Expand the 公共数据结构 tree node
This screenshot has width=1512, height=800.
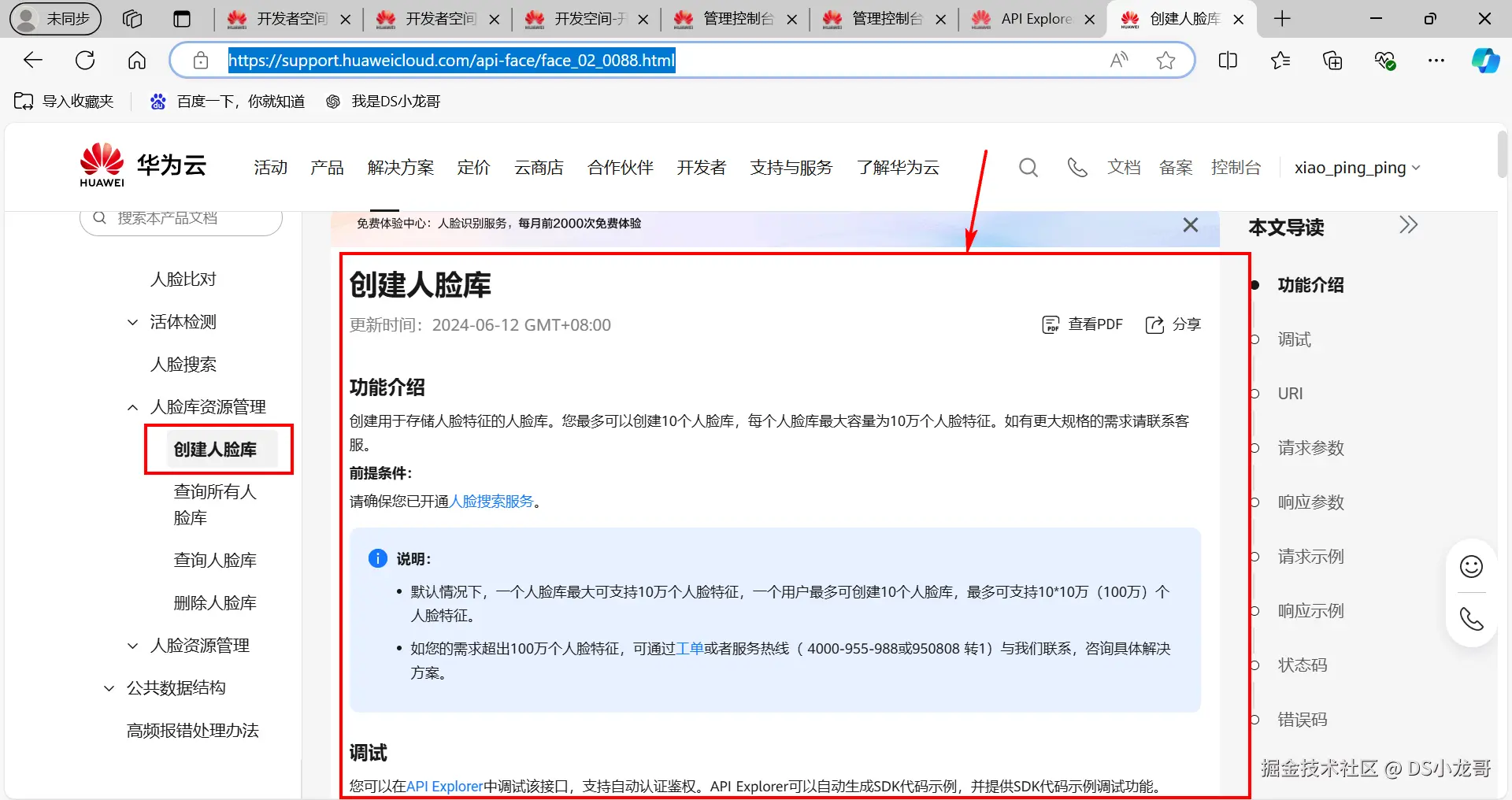click(x=109, y=688)
